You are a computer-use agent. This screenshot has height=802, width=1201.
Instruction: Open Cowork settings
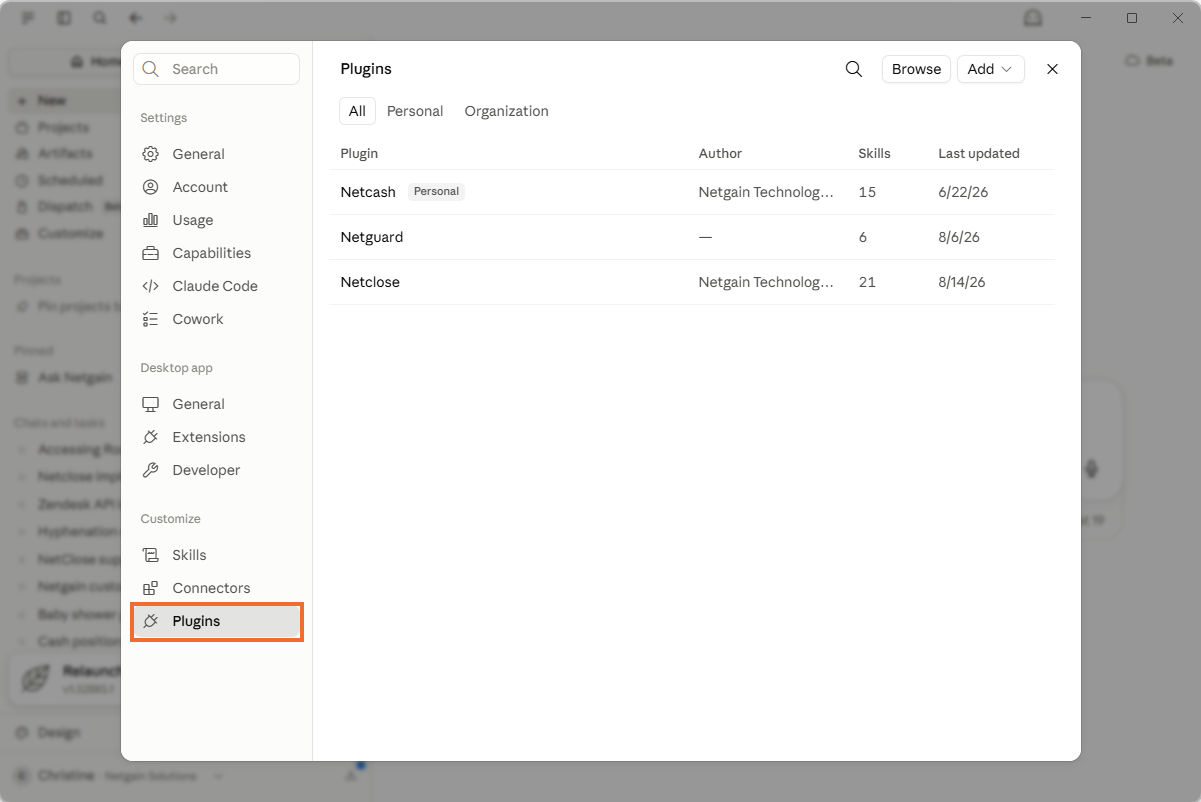coord(216,319)
